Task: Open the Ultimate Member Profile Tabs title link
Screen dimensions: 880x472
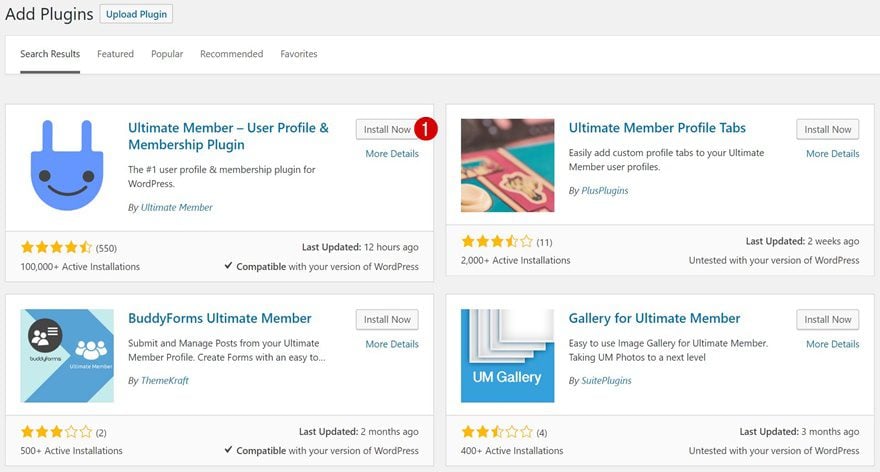Action: click(x=657, y=128)
